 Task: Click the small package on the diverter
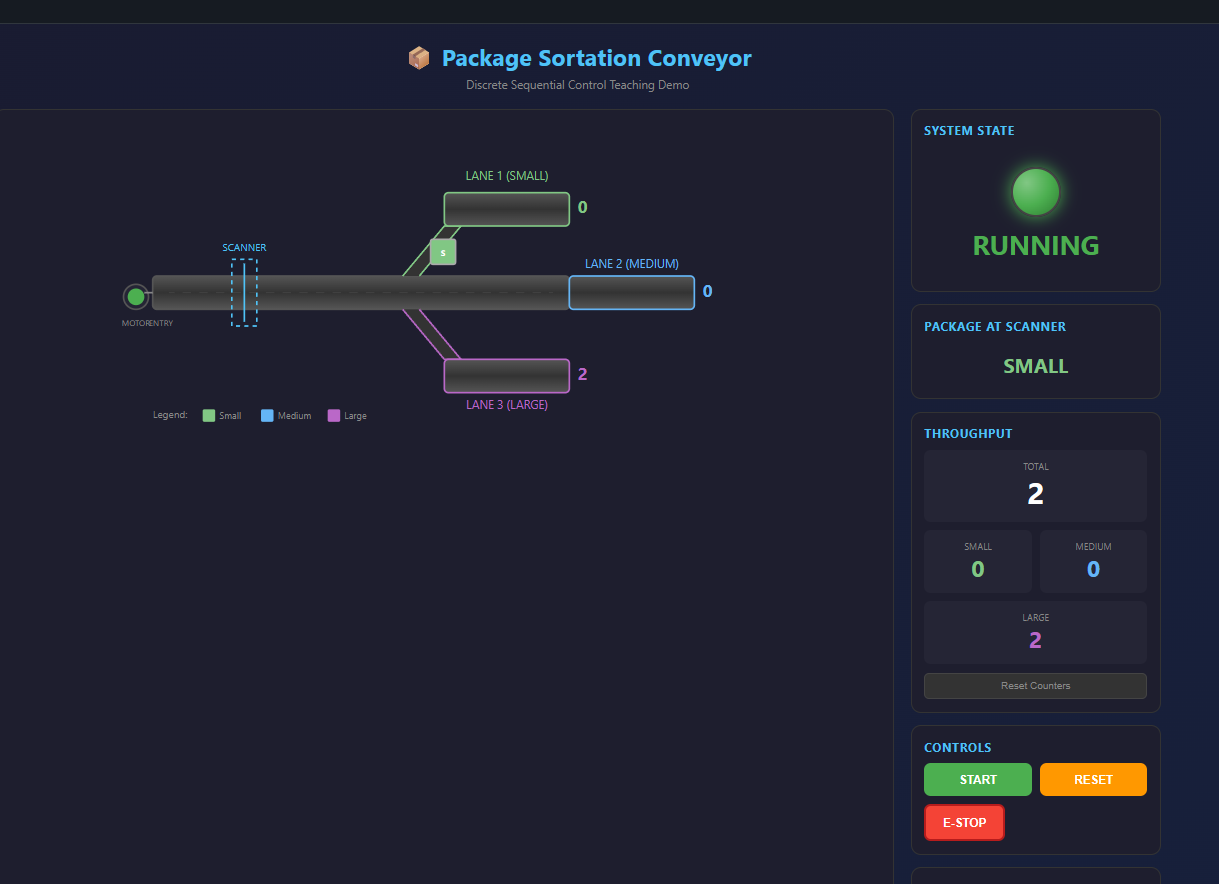(x=443, y=252)
